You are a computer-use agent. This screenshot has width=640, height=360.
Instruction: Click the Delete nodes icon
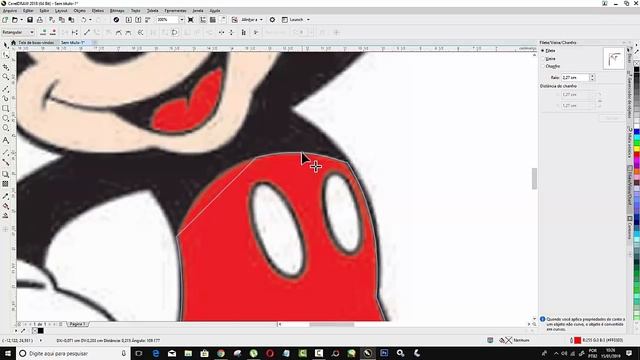click(53, 32)
